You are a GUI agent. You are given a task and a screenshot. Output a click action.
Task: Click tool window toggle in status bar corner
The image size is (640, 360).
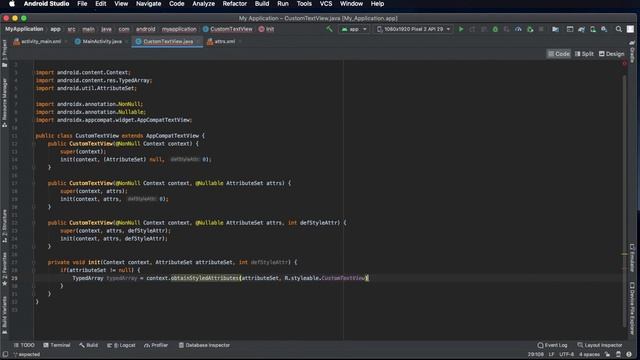5,354
